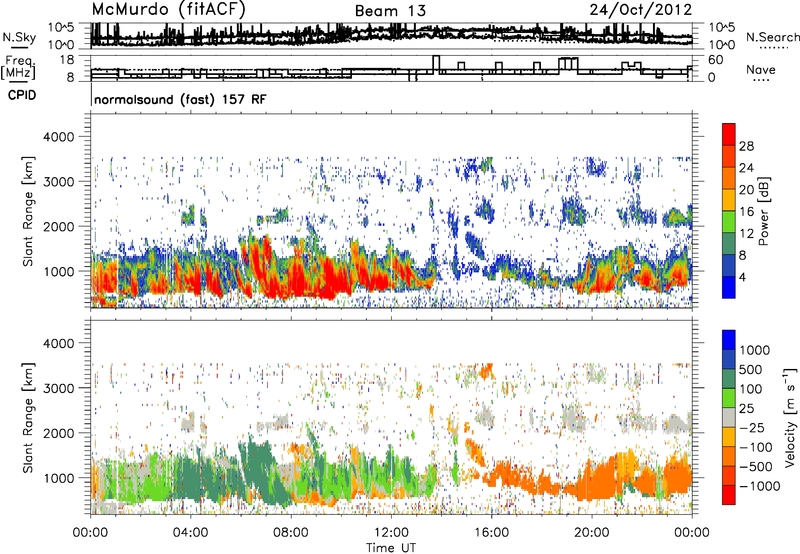
Task: Click the "-25" value on Velocity colorbar
Action: pos(751,428)
